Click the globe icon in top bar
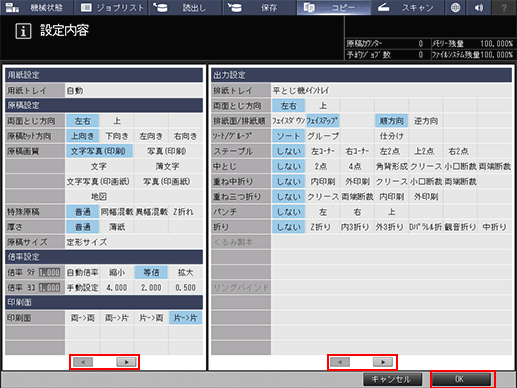517x388 pixels. tap(455, 7)
